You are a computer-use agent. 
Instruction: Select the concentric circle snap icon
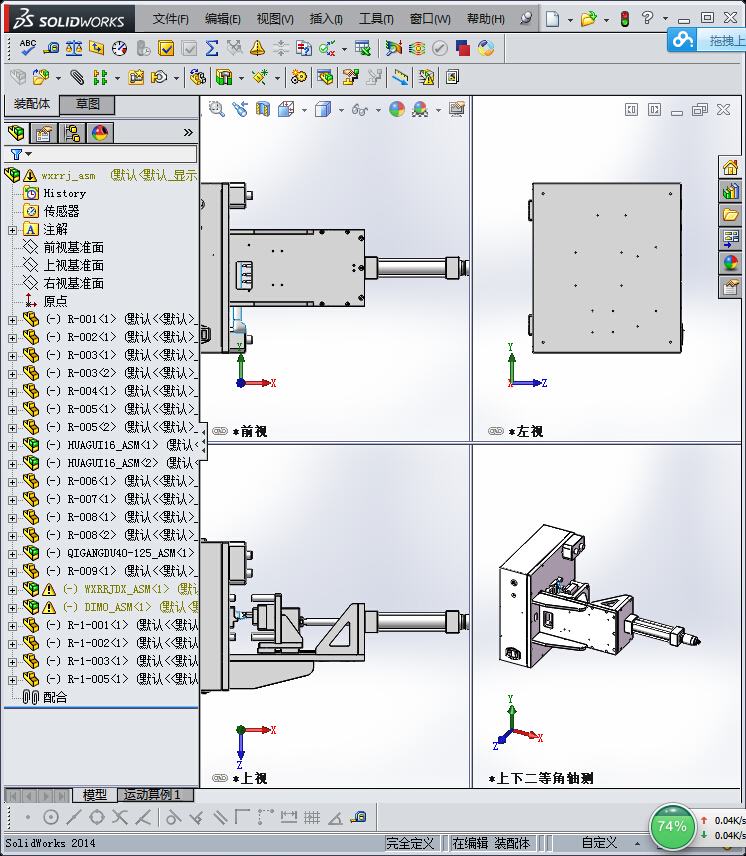click(51, 817)
